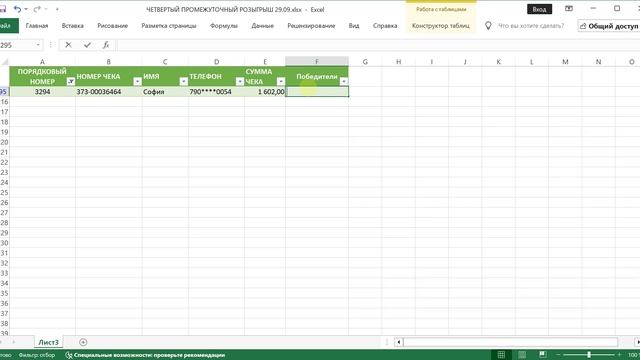Switch to Normal view icon

click(501, 355)
